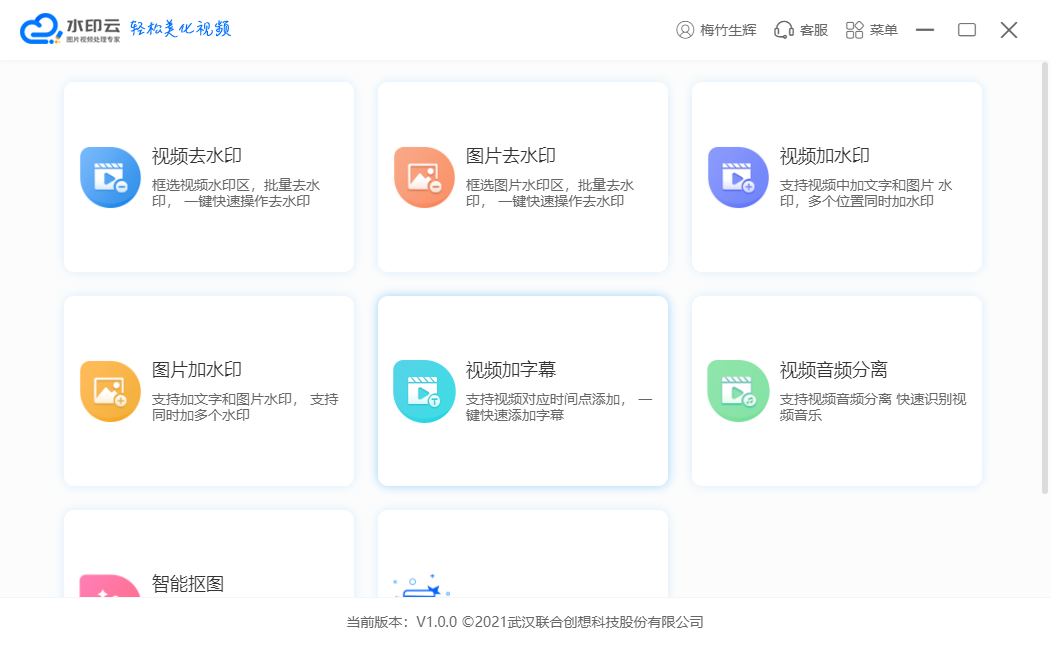Open the 菜单 menu

(872, 30)
